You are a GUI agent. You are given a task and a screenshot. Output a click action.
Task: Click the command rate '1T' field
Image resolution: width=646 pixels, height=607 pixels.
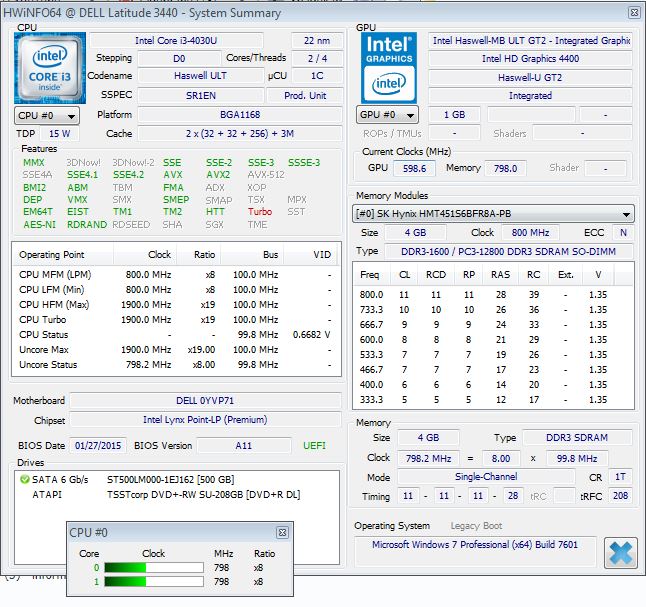620,477
